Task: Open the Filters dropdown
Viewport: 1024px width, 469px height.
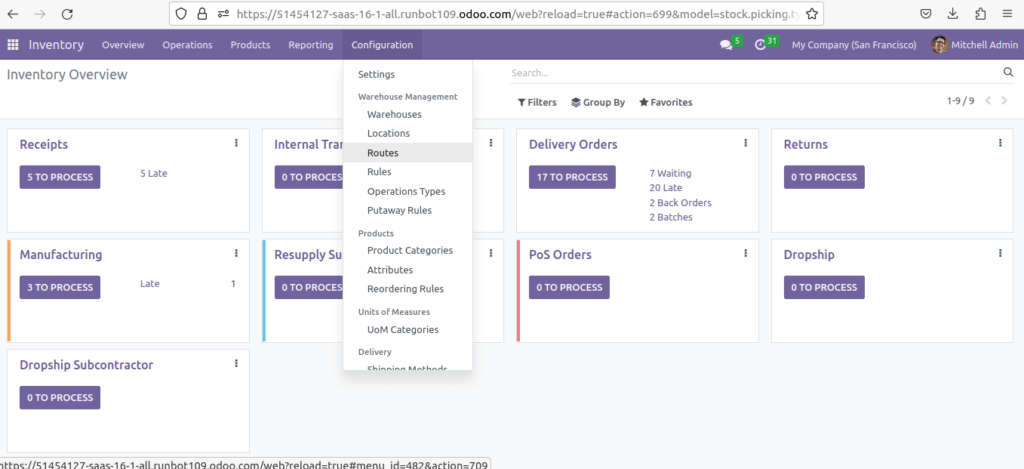Action: [537, 103]
